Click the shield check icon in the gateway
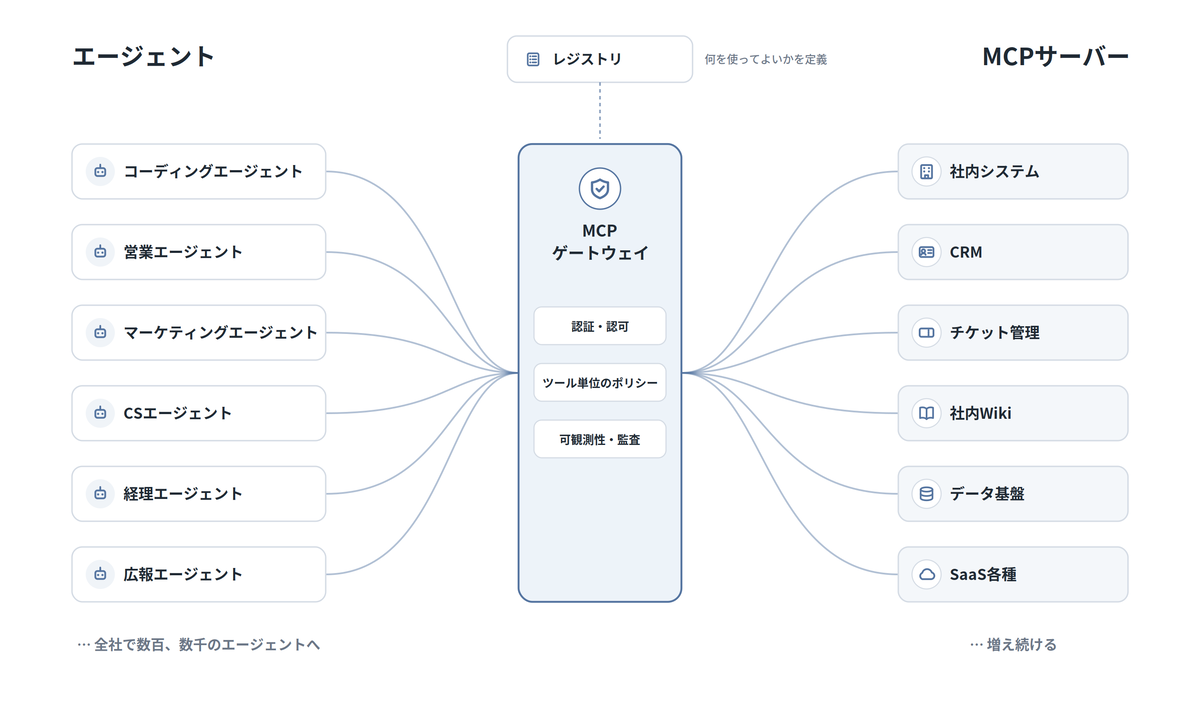The image size is (1200, 703). click(600, 188)
